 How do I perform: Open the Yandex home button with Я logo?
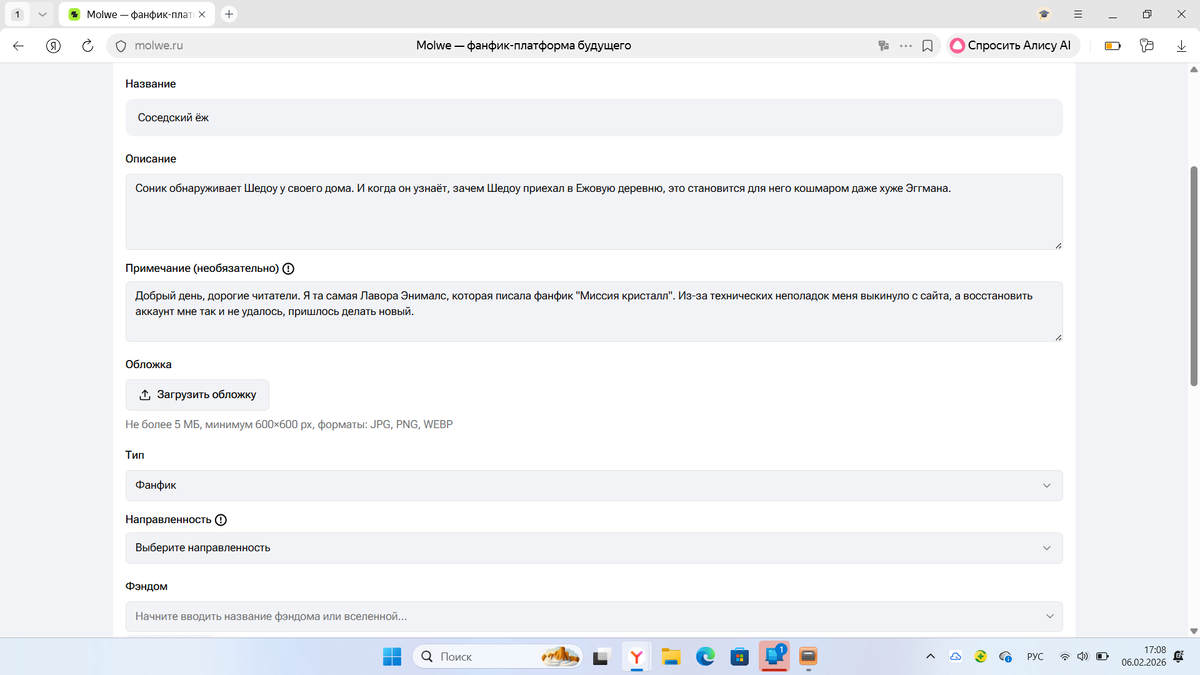pyautogui.click(x=54, y=45)
